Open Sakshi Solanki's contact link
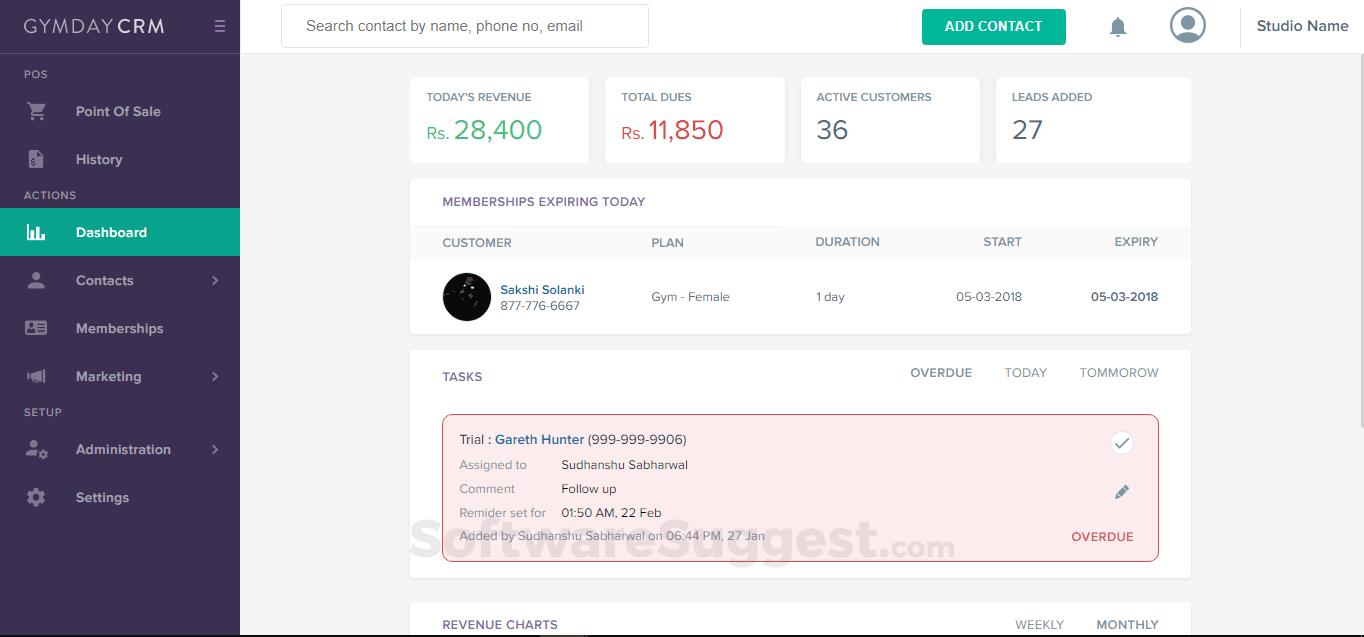 click(x=542, y=290)
